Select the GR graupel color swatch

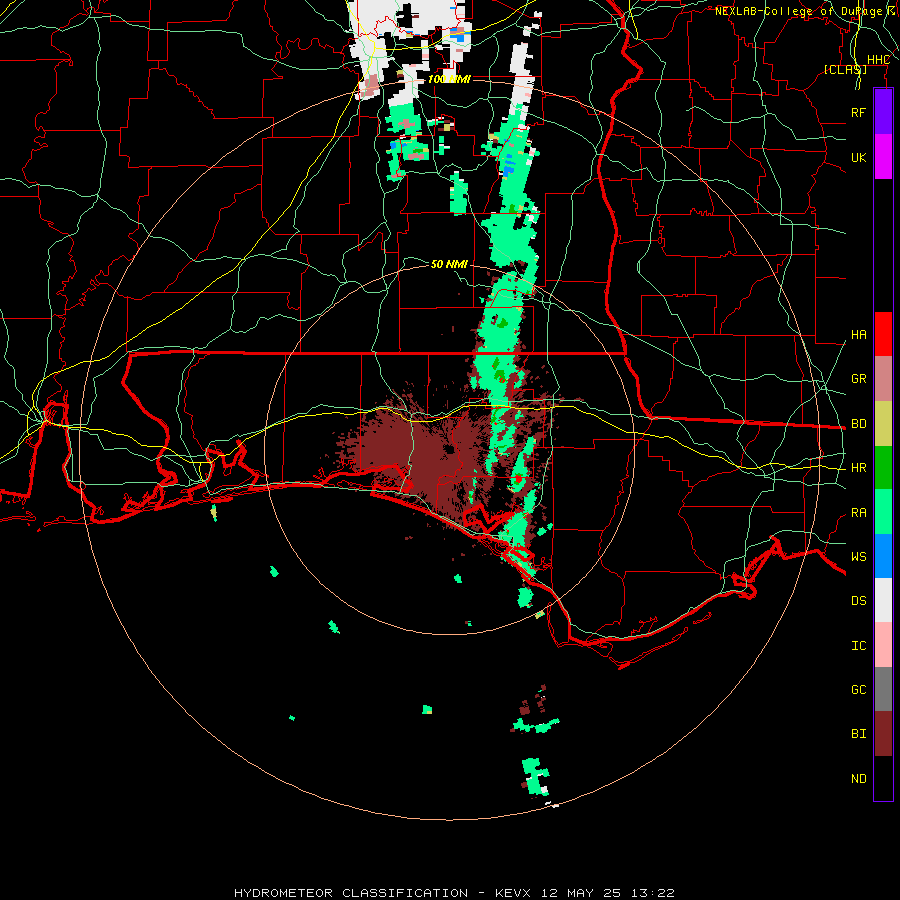point(883,378)
